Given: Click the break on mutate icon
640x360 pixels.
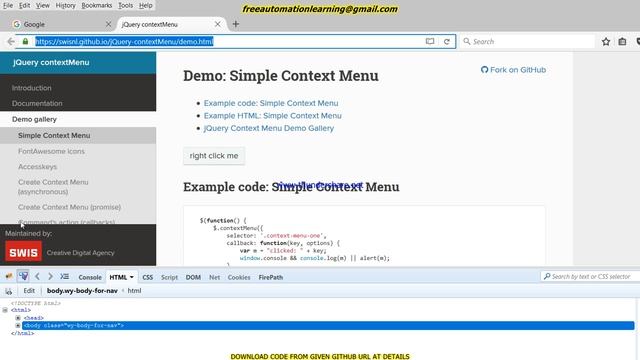Looking at the screenshot, I should coord(9,291).
